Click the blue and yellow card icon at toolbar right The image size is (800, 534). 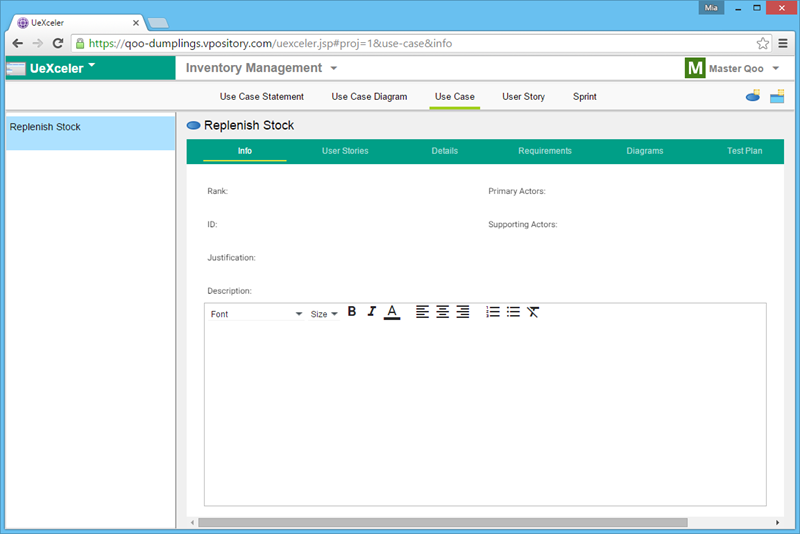(777, 96)
